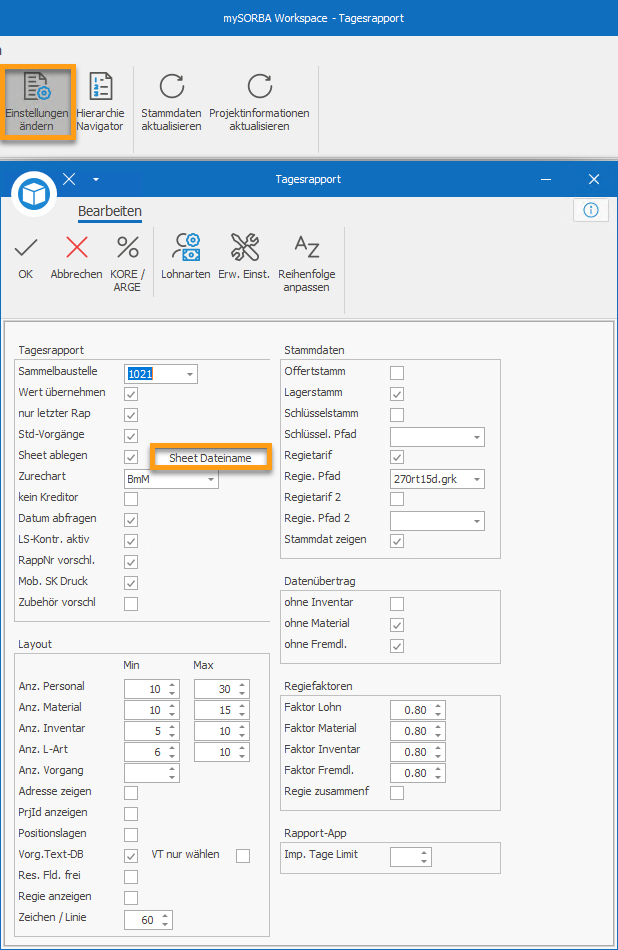Enable the Regie zusammenf checkbox
The height and width of the screenshot is (950, 618).
pyautogui.click(x=397, y=792)
